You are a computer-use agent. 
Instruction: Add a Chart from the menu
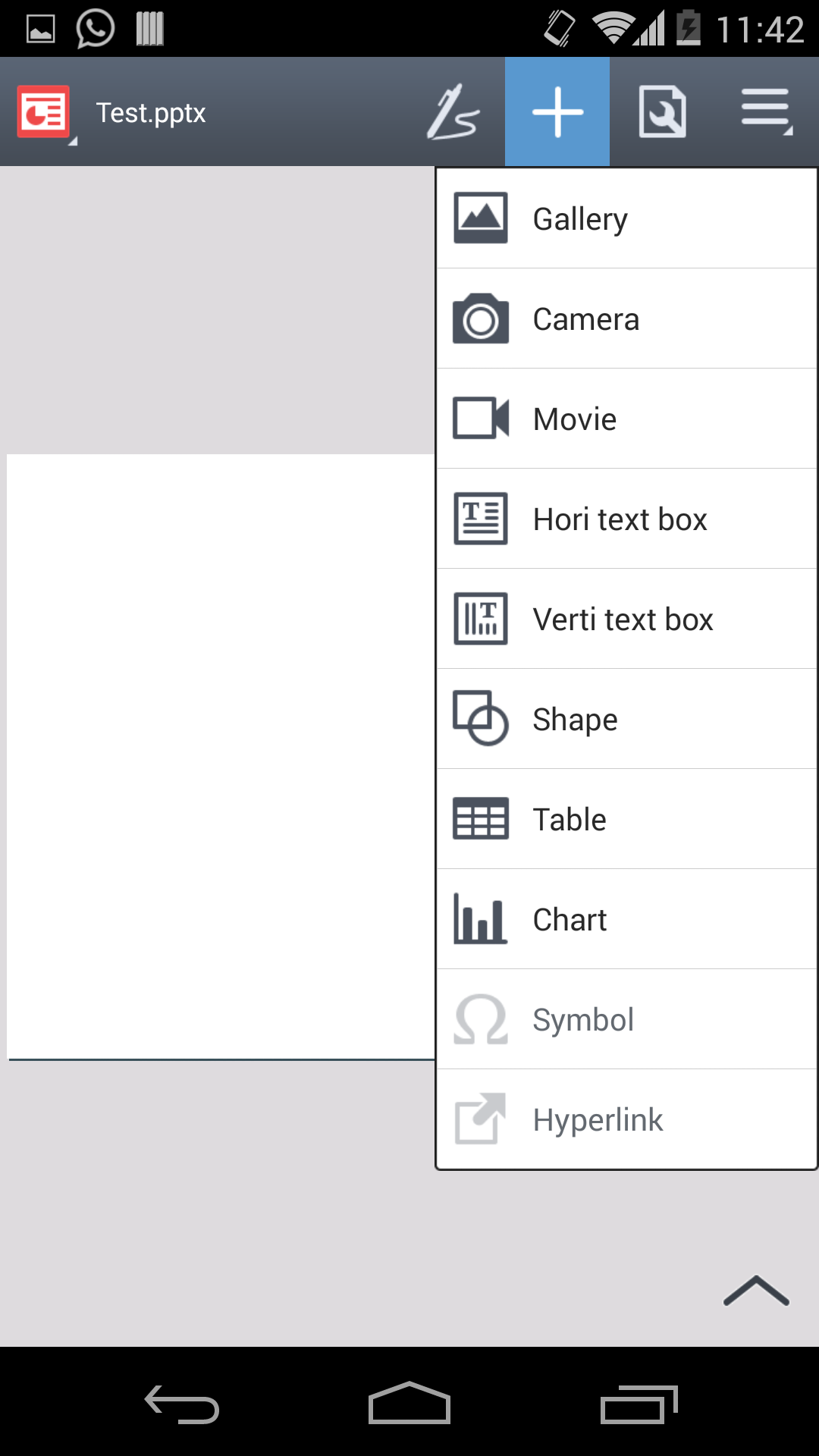tap(626, 919)
